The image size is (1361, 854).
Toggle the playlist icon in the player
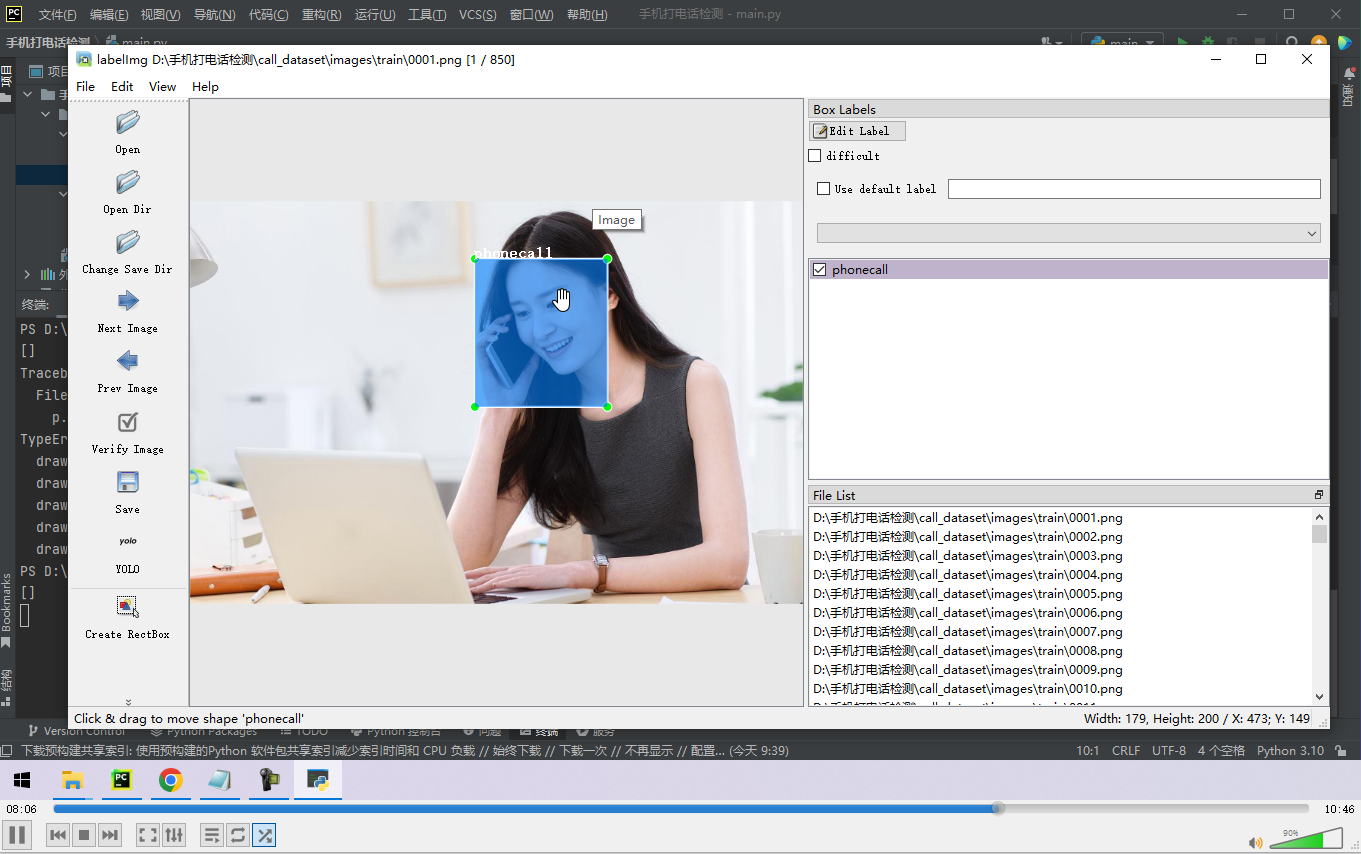[212, 835]
